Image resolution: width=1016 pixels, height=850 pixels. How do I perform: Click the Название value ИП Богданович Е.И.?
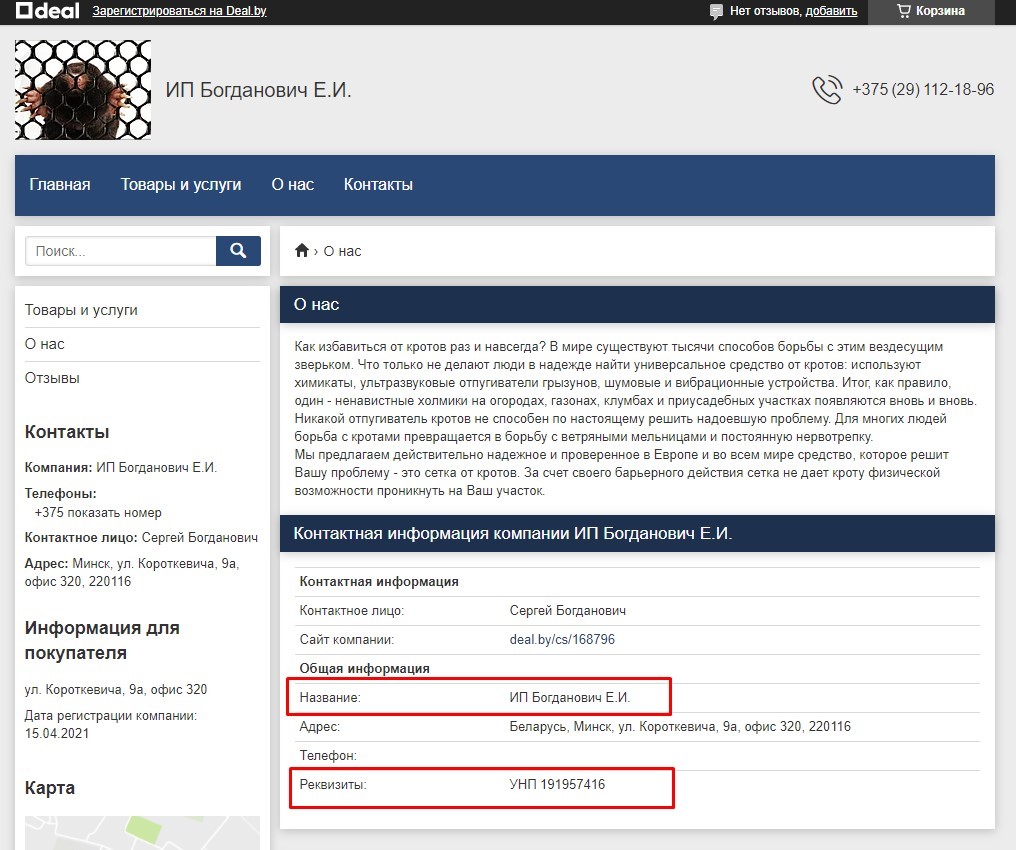pos(570,698)
